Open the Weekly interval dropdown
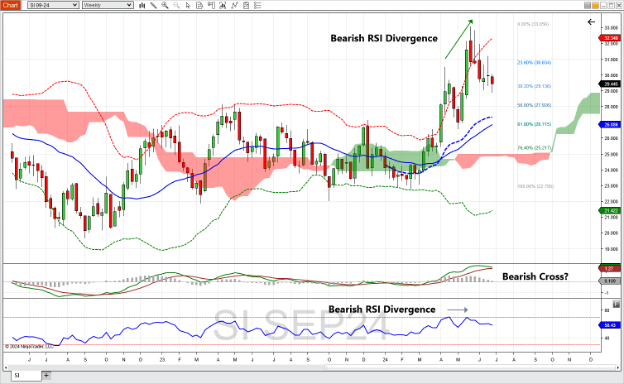Screen dimensions: 624x384 (107, 5)
